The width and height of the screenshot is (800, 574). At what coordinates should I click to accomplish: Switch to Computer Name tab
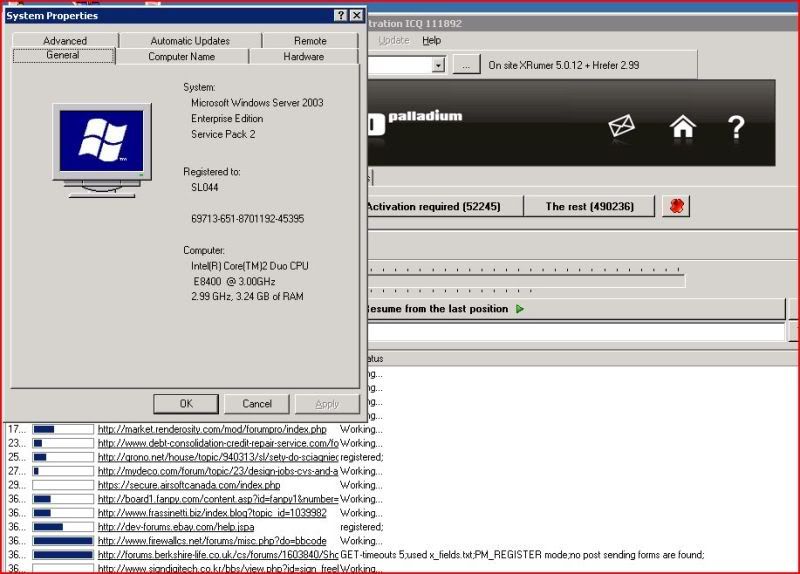tap(182, 57)
